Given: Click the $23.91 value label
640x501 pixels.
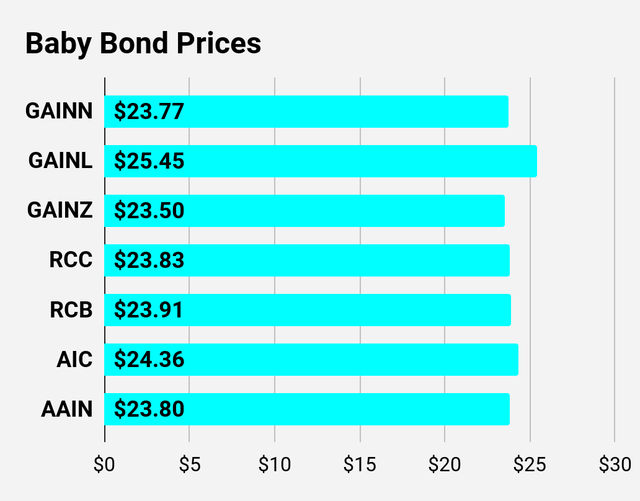Looking at the screenshot, I should [x=149, y=310].
